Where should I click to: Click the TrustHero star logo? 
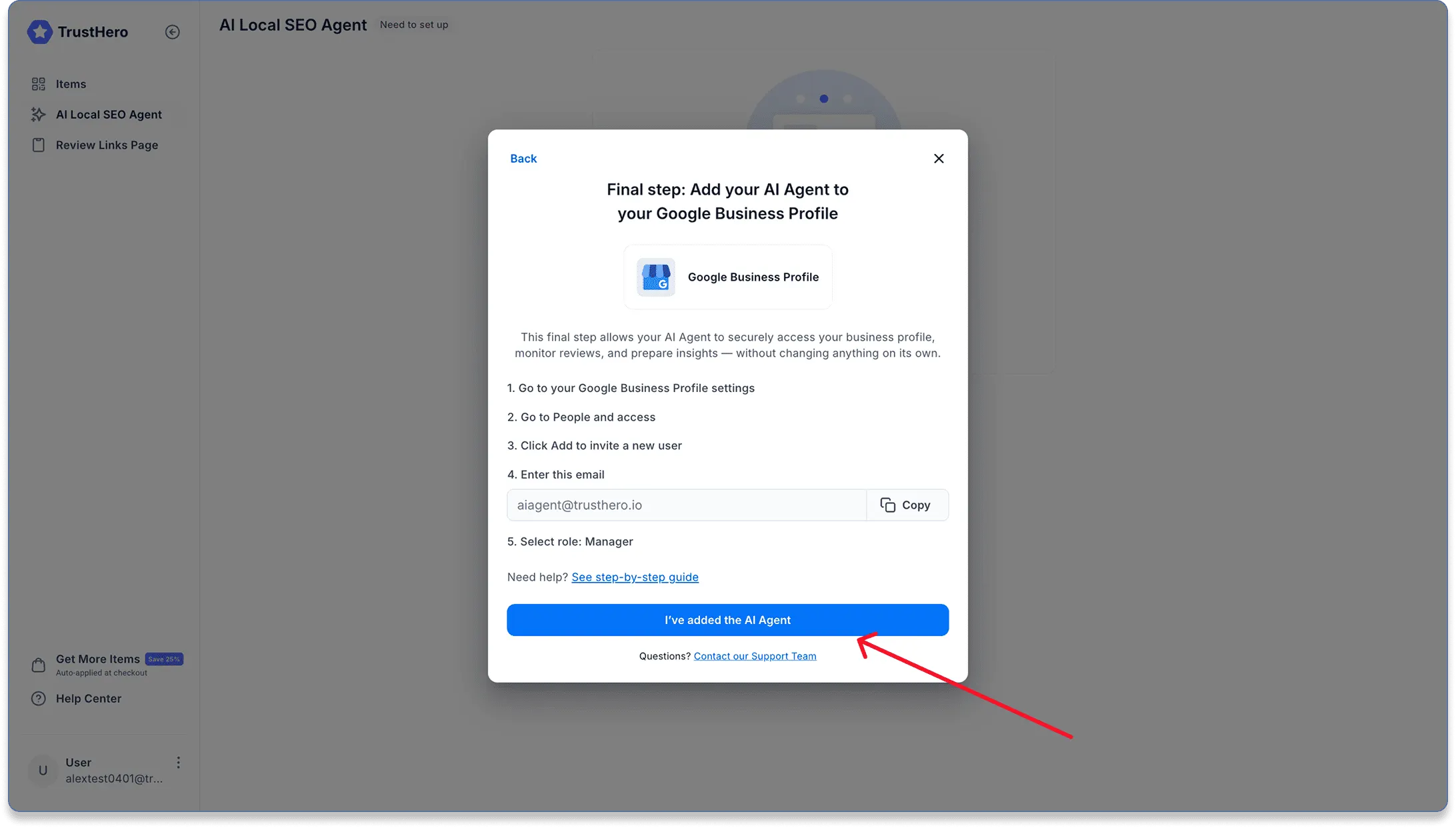coord(39,31)
